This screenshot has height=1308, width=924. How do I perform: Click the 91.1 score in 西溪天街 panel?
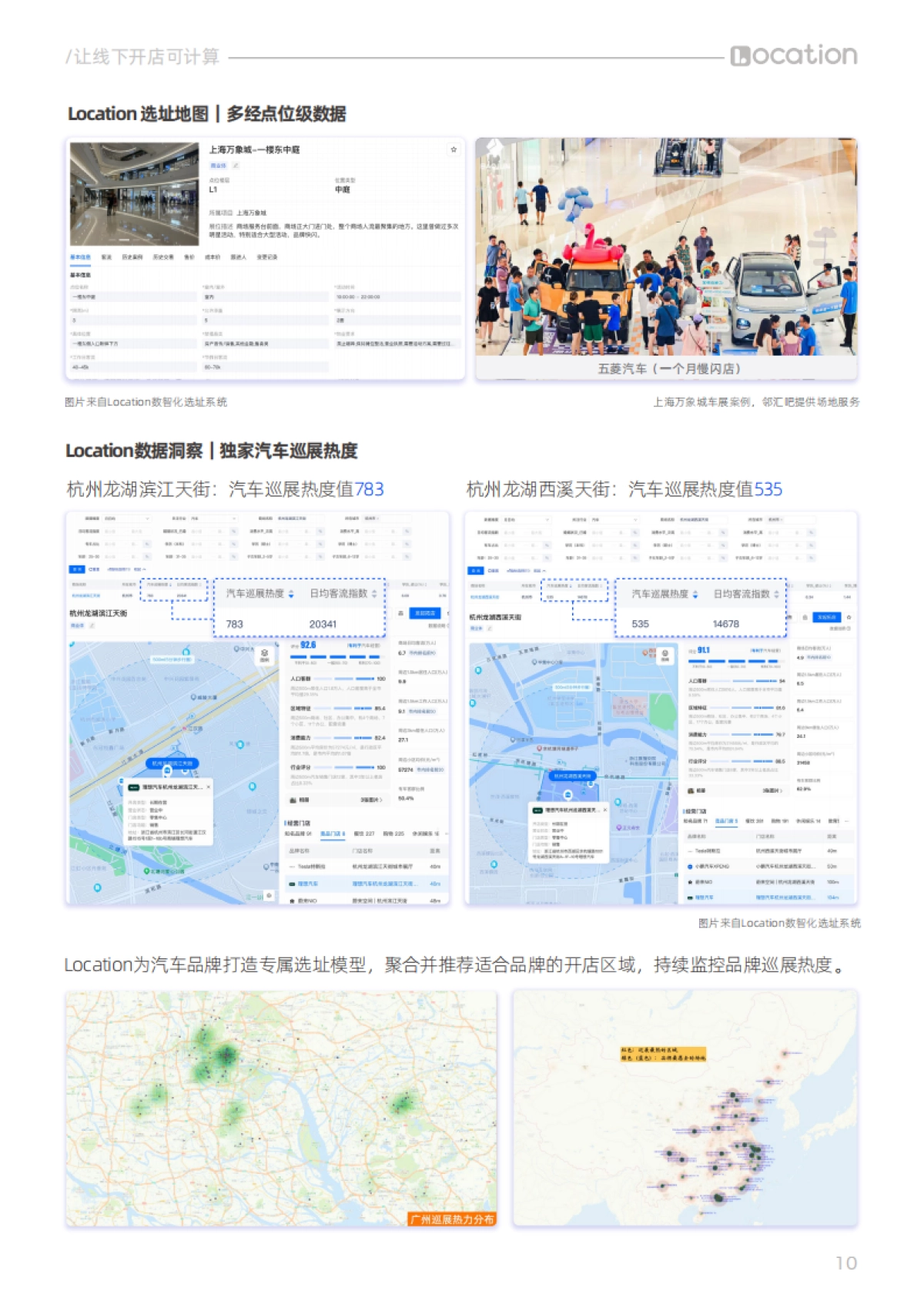[x=703, y=650]
